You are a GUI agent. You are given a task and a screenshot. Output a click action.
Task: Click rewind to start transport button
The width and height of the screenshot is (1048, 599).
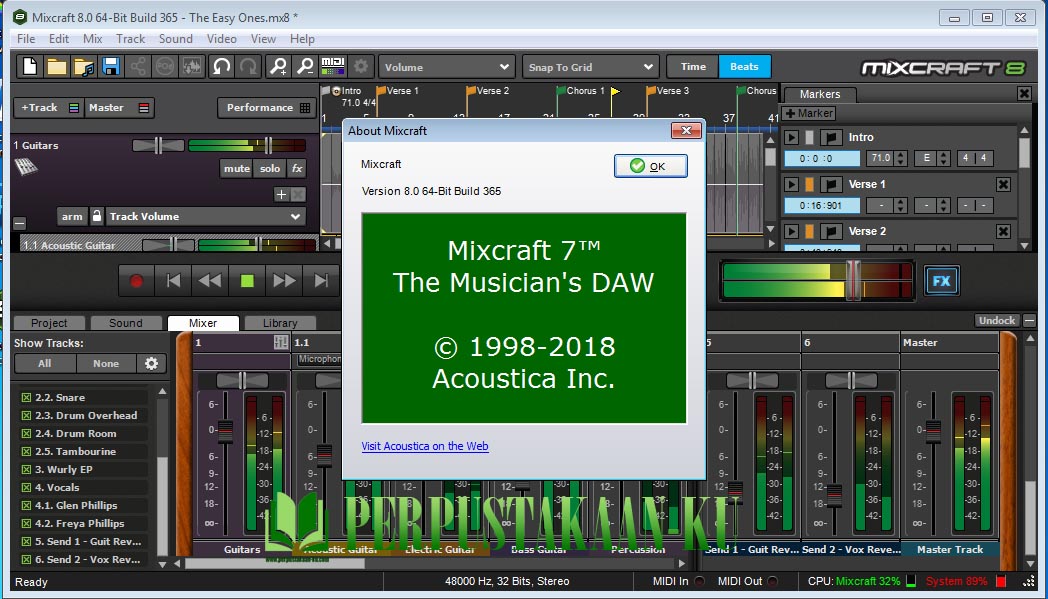click(173, 281)
